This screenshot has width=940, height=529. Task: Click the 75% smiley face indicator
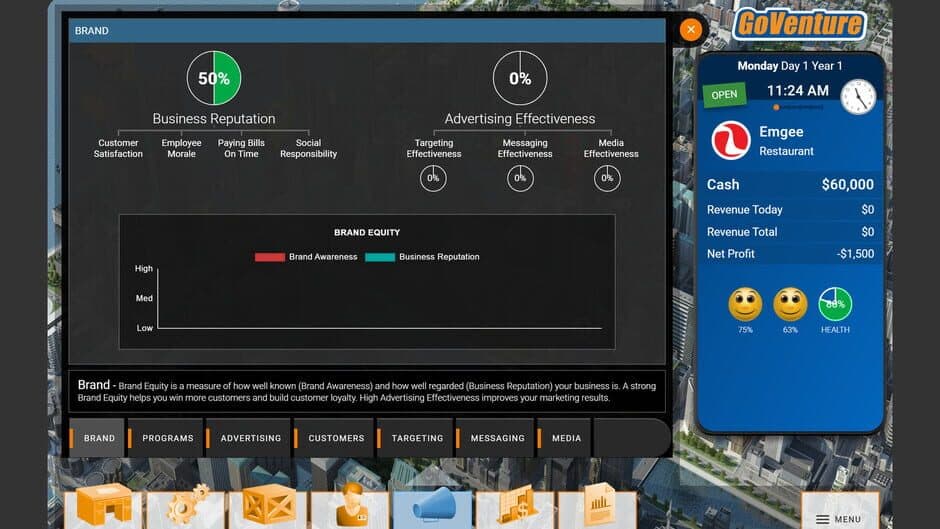[745, 305]
